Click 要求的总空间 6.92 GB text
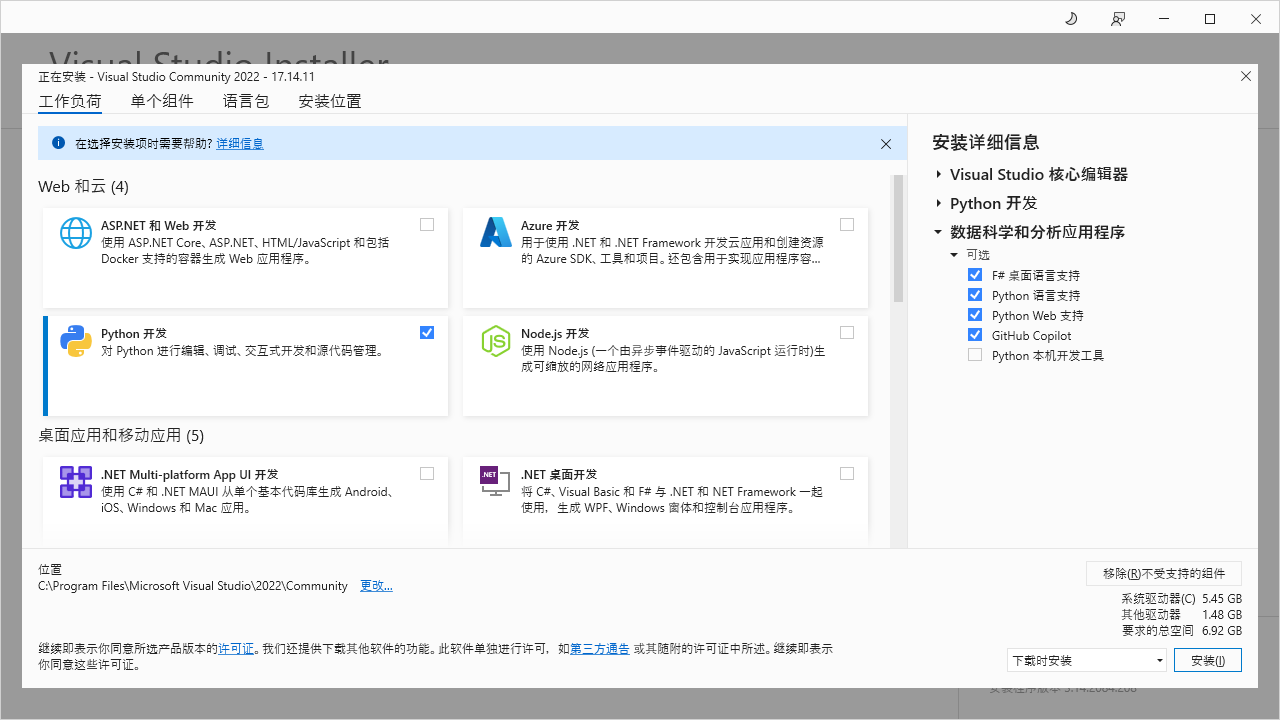This screenshot has height=720, width=1280. 1182,631
